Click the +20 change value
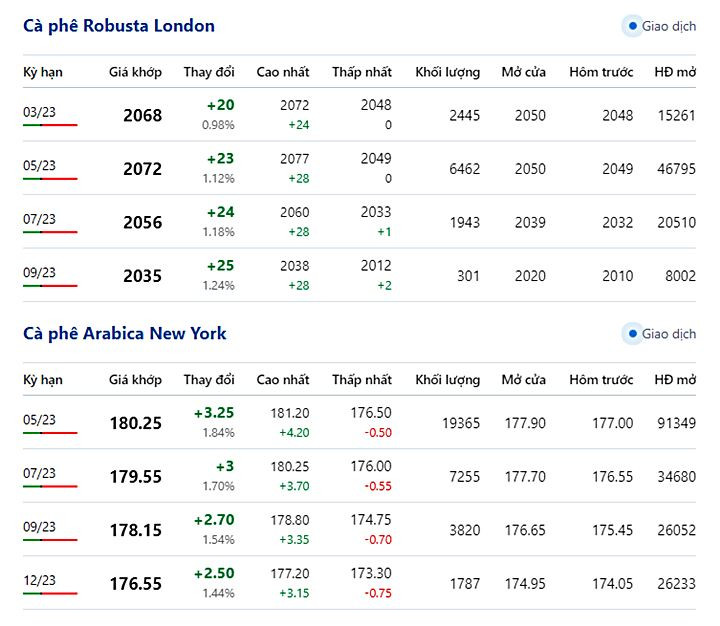Screen dimensions: 720x626 click(x=220, y=105)
